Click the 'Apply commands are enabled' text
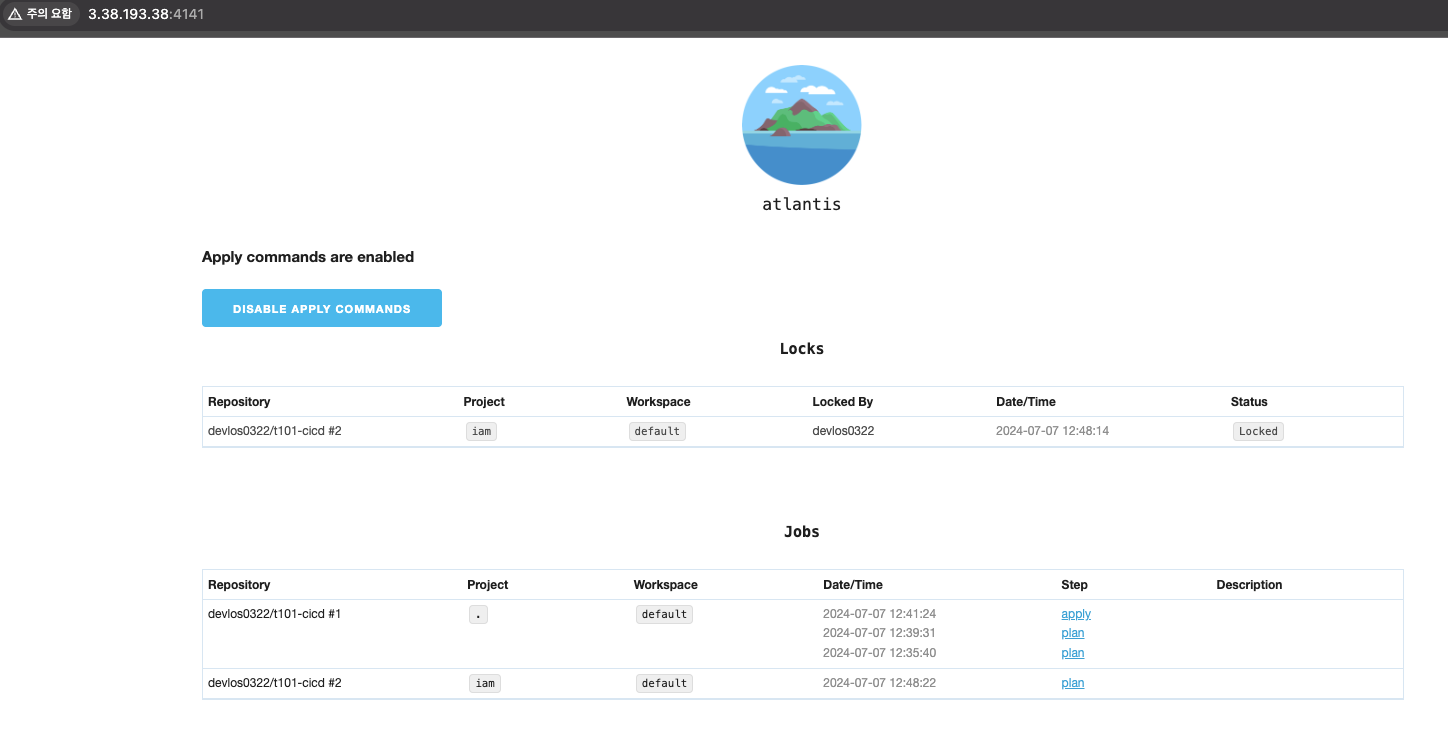The width and height of the screenshot is (1448, 752). pyautogui.click(x=308, y=257)
